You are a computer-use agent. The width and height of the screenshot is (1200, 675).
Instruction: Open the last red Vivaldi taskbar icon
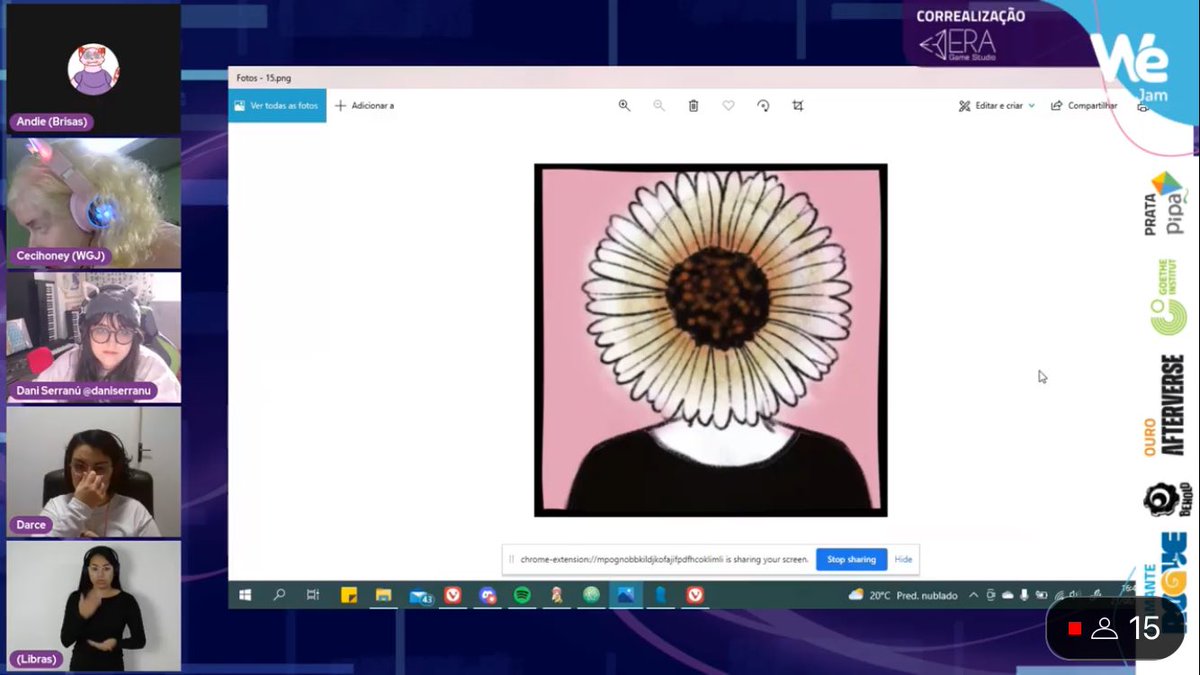(695, 595)
